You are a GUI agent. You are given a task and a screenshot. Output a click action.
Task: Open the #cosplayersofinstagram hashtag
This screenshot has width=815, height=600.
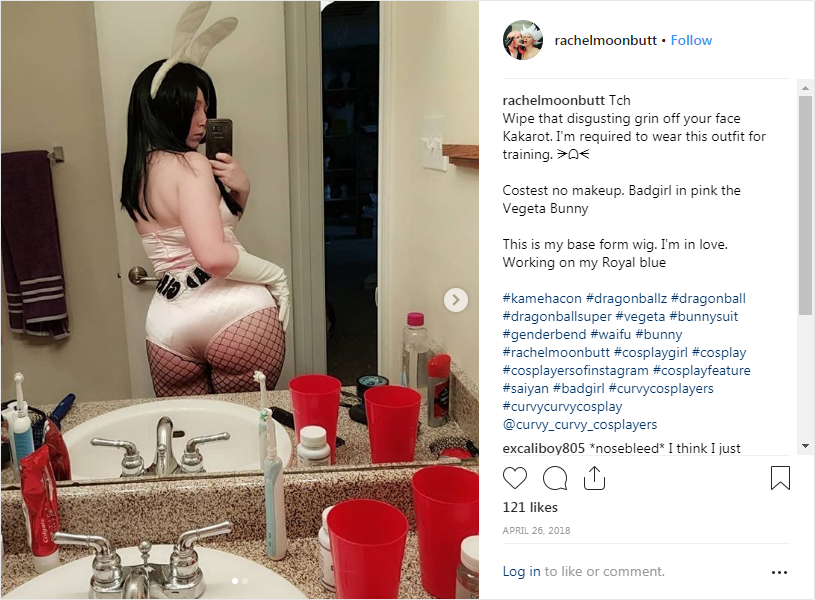(x=575, y=370)
